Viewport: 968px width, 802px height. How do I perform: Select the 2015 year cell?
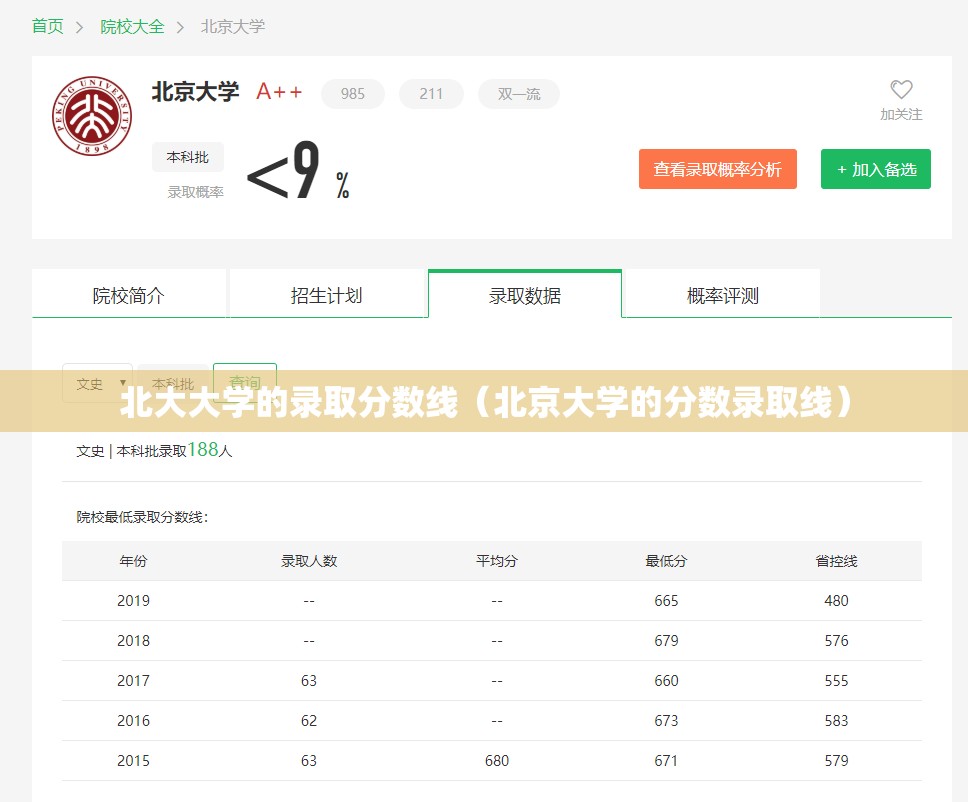pyautogui.click(x=133, y=761)
